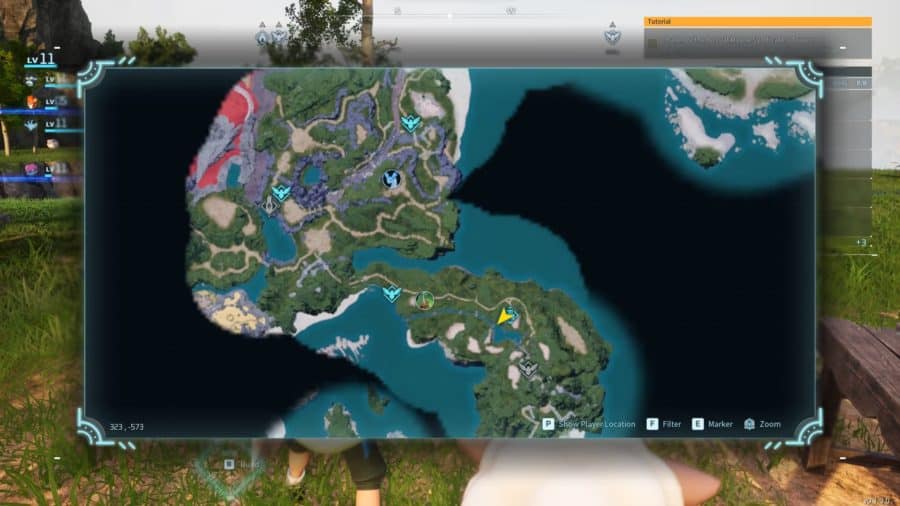900x506 pixels.
Task: Click the pink Pal icon in party list
Action: tap(31, 169)
